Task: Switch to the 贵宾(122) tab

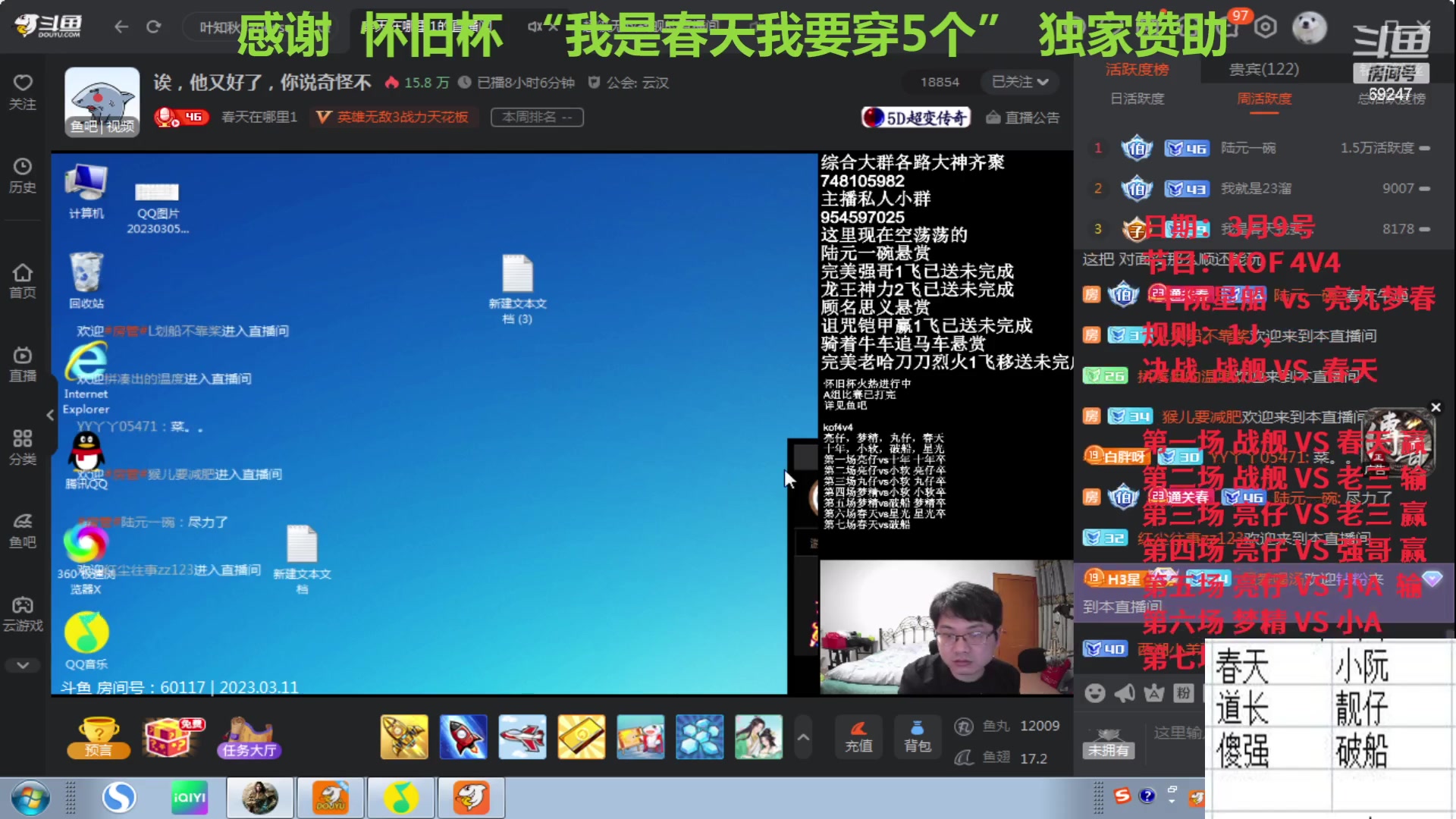Action: point(1264,70)
